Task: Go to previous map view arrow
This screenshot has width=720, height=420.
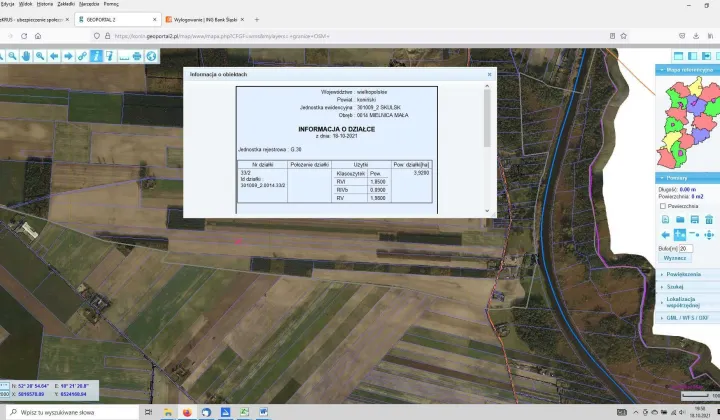Action: (54, 56)
